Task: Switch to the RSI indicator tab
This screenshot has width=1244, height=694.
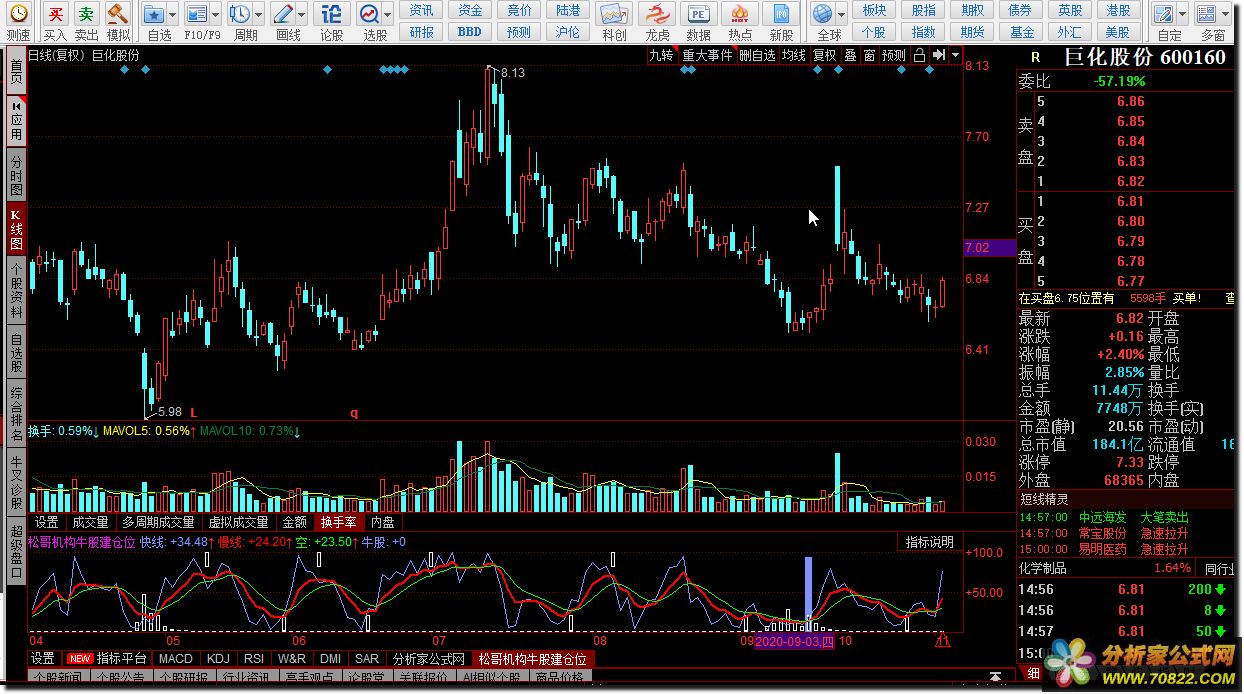Action: pos(254,659)
